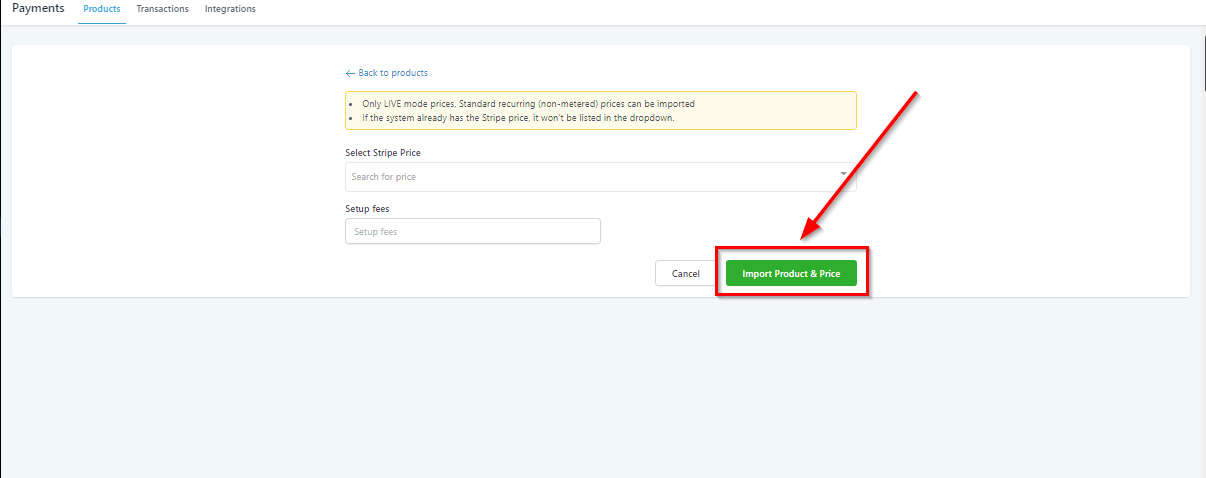1206x478 pixels.
Task: Select the Products tab
Action: 102,9
